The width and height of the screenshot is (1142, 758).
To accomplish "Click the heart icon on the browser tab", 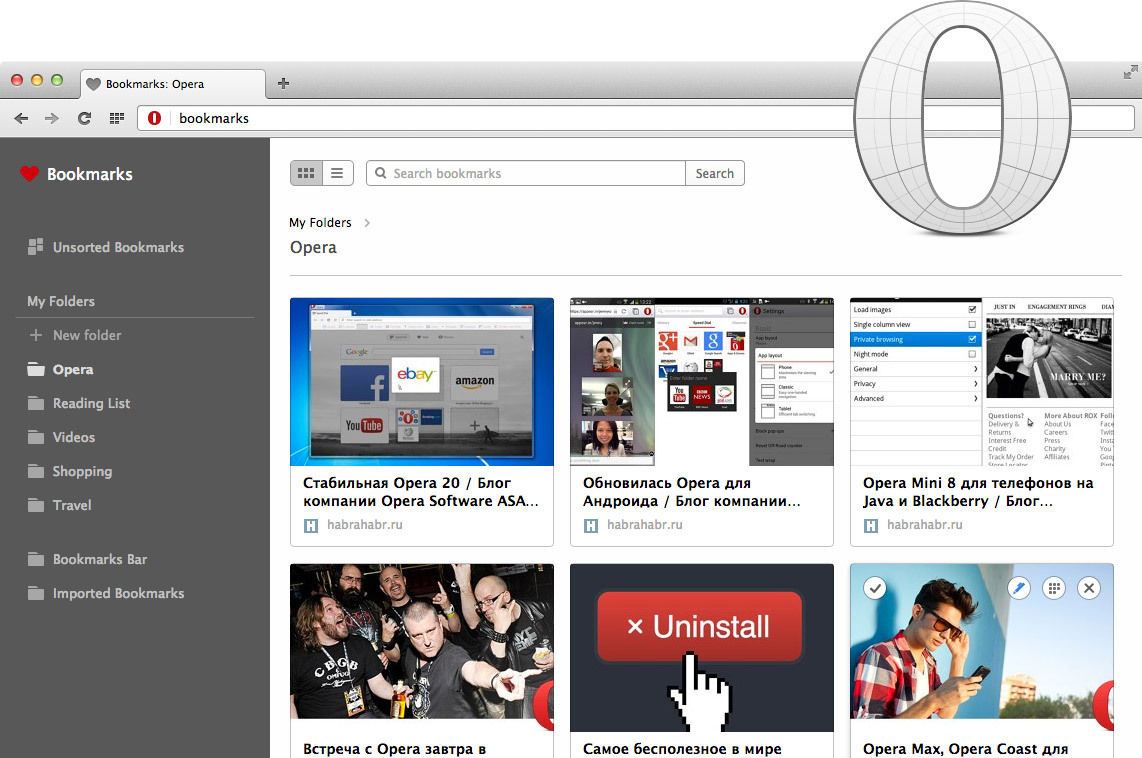I will [x=93, y=84].
